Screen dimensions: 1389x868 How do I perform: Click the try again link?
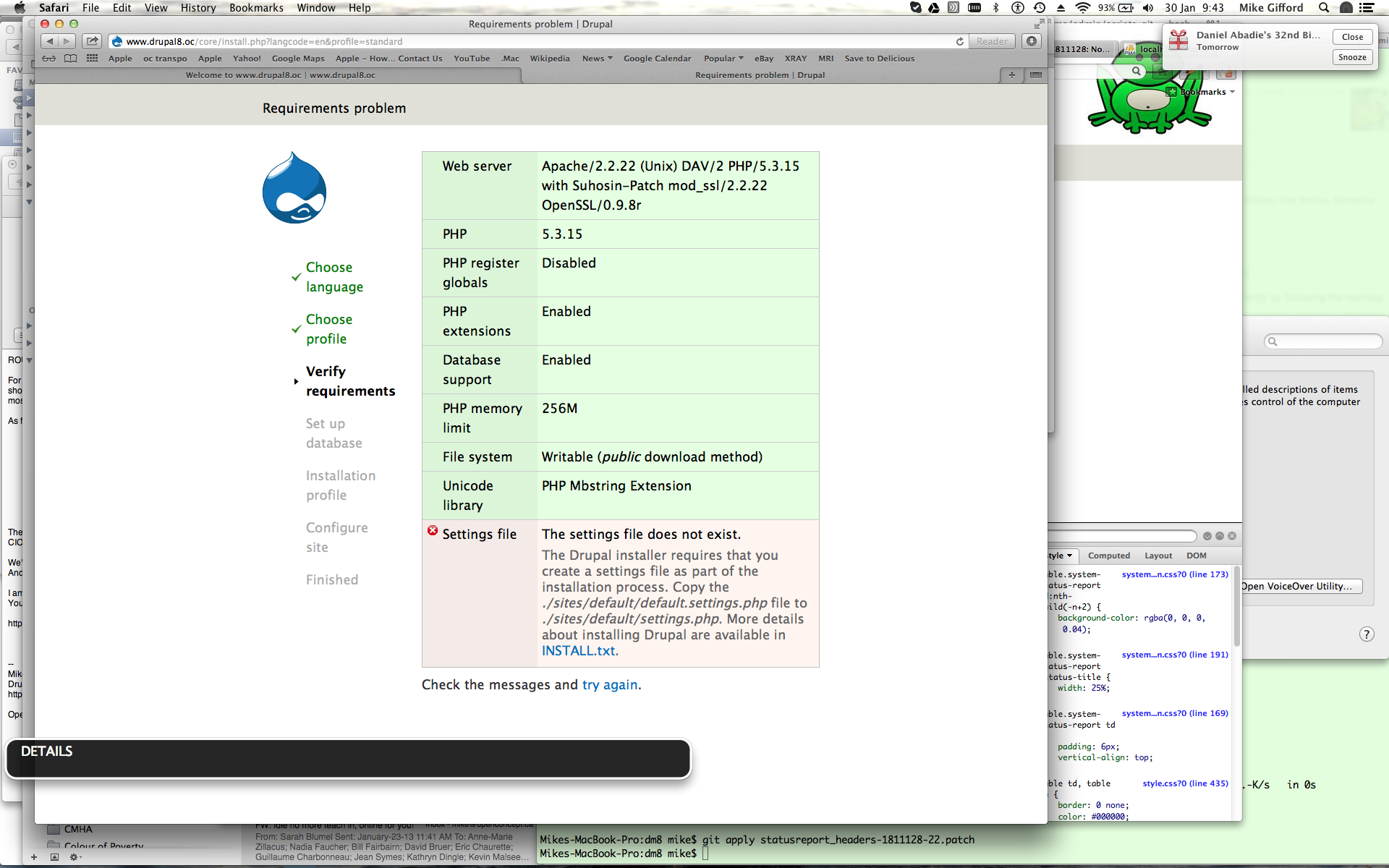(x=610, y=684)
